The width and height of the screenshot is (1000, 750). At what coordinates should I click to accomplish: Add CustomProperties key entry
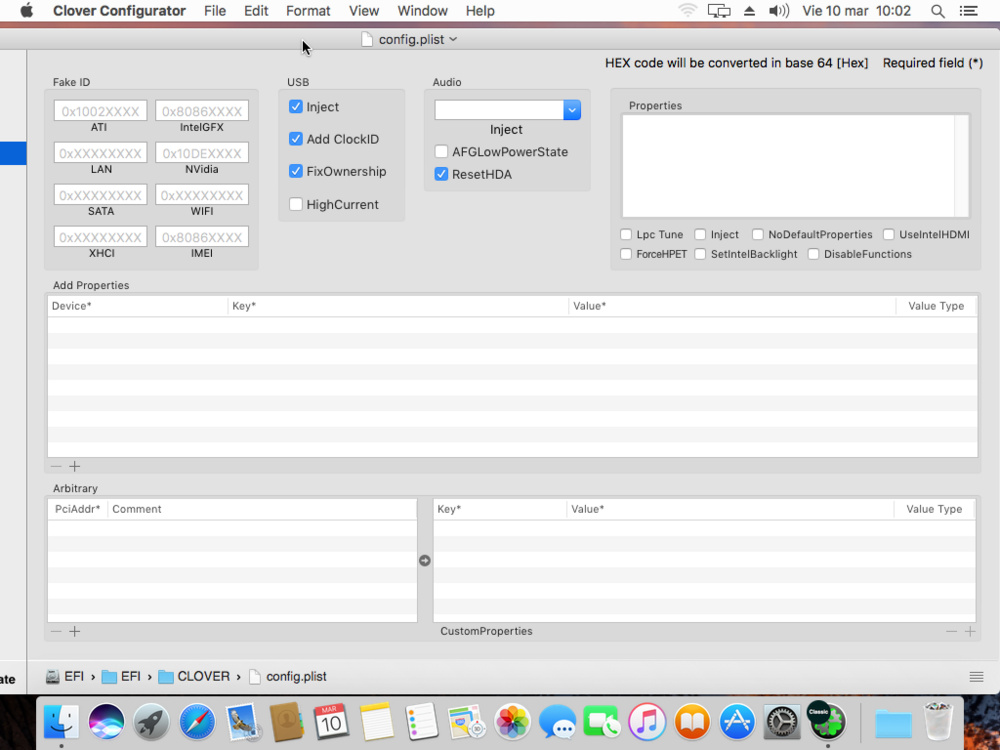(x=970, y=631)
